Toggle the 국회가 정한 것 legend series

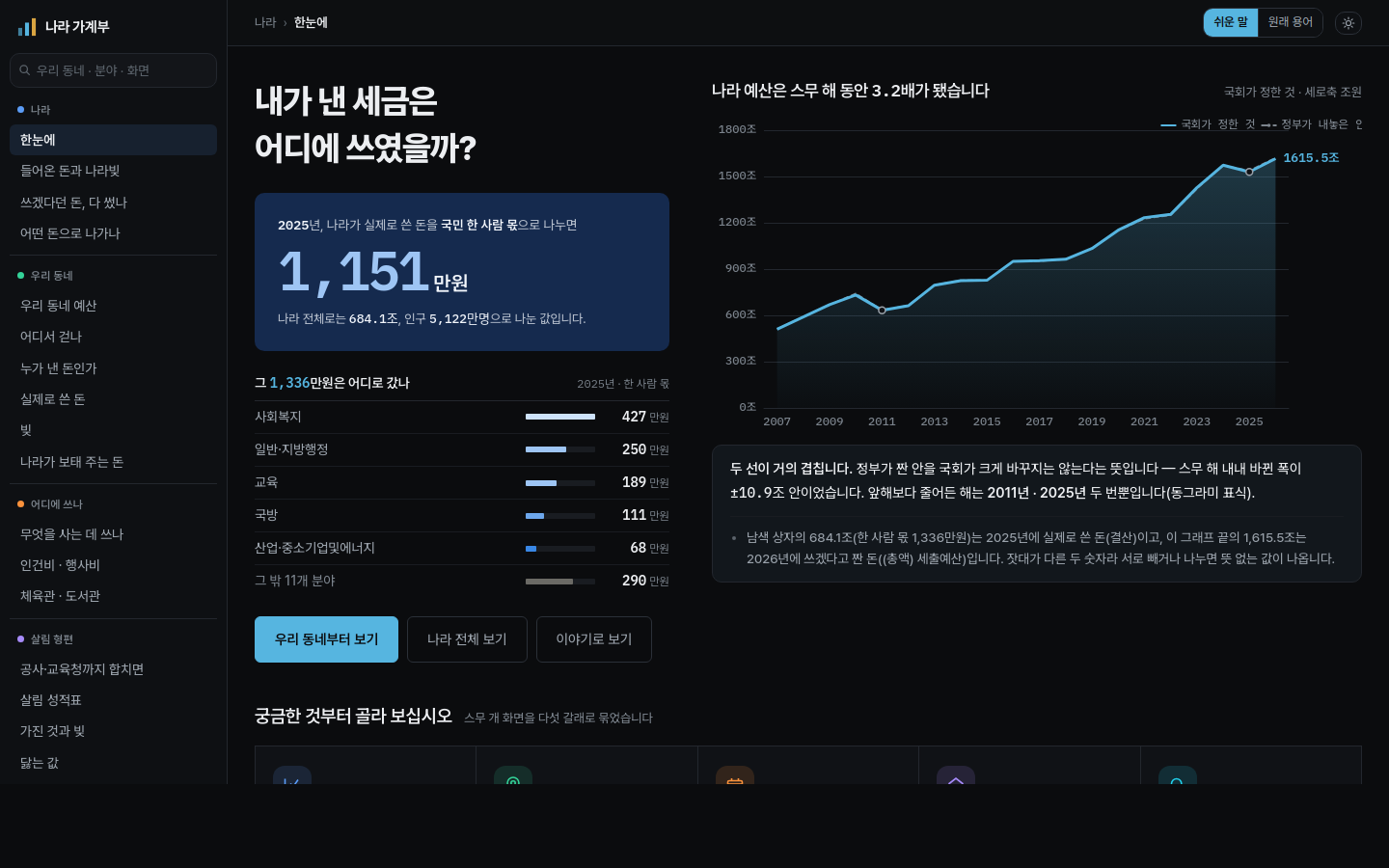(x=1208, y=124)
